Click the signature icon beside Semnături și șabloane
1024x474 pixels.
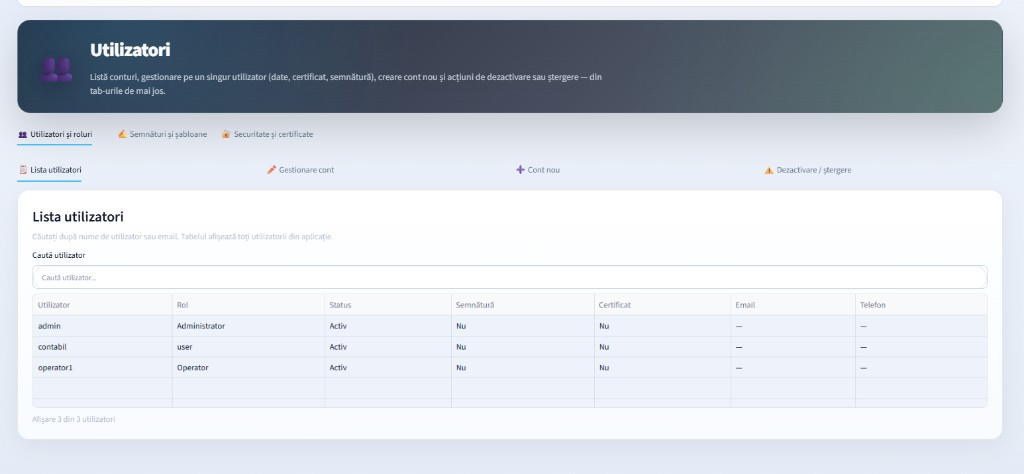coord(122,134)
